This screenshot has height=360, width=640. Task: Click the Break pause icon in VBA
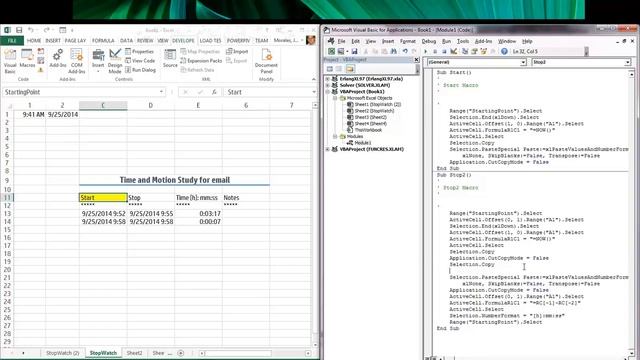[x=435, y=51]
